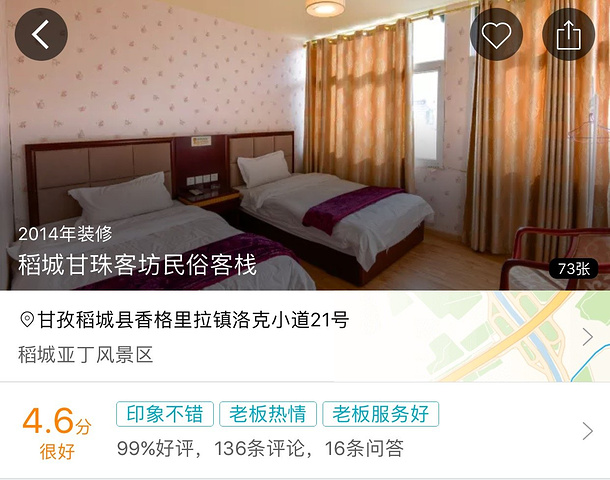Open the map preview thumbnail
Image resolution: width=610 pixels, height=480 pixels.
pyautogui.click(x=472, y=336)
